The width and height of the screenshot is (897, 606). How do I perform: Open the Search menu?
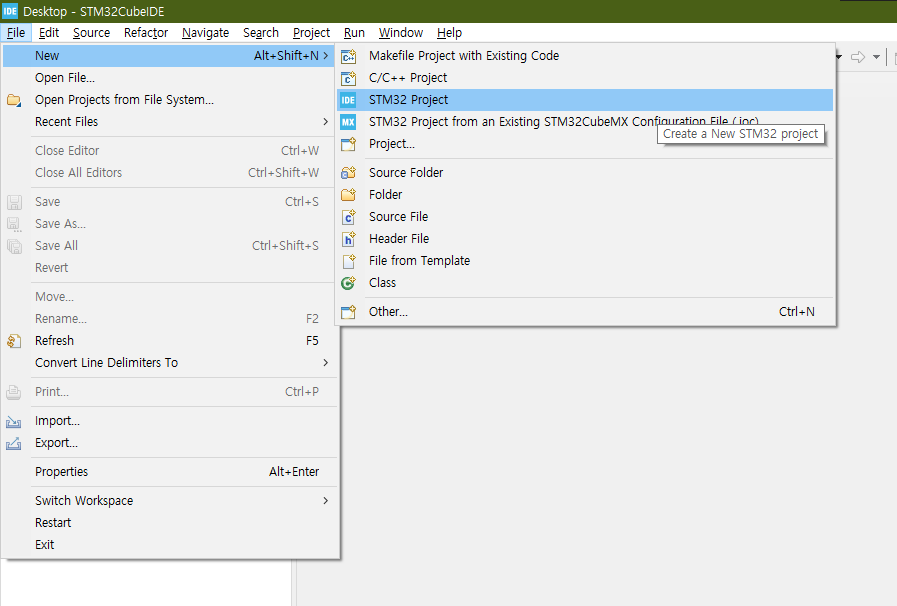pos(261,33)
